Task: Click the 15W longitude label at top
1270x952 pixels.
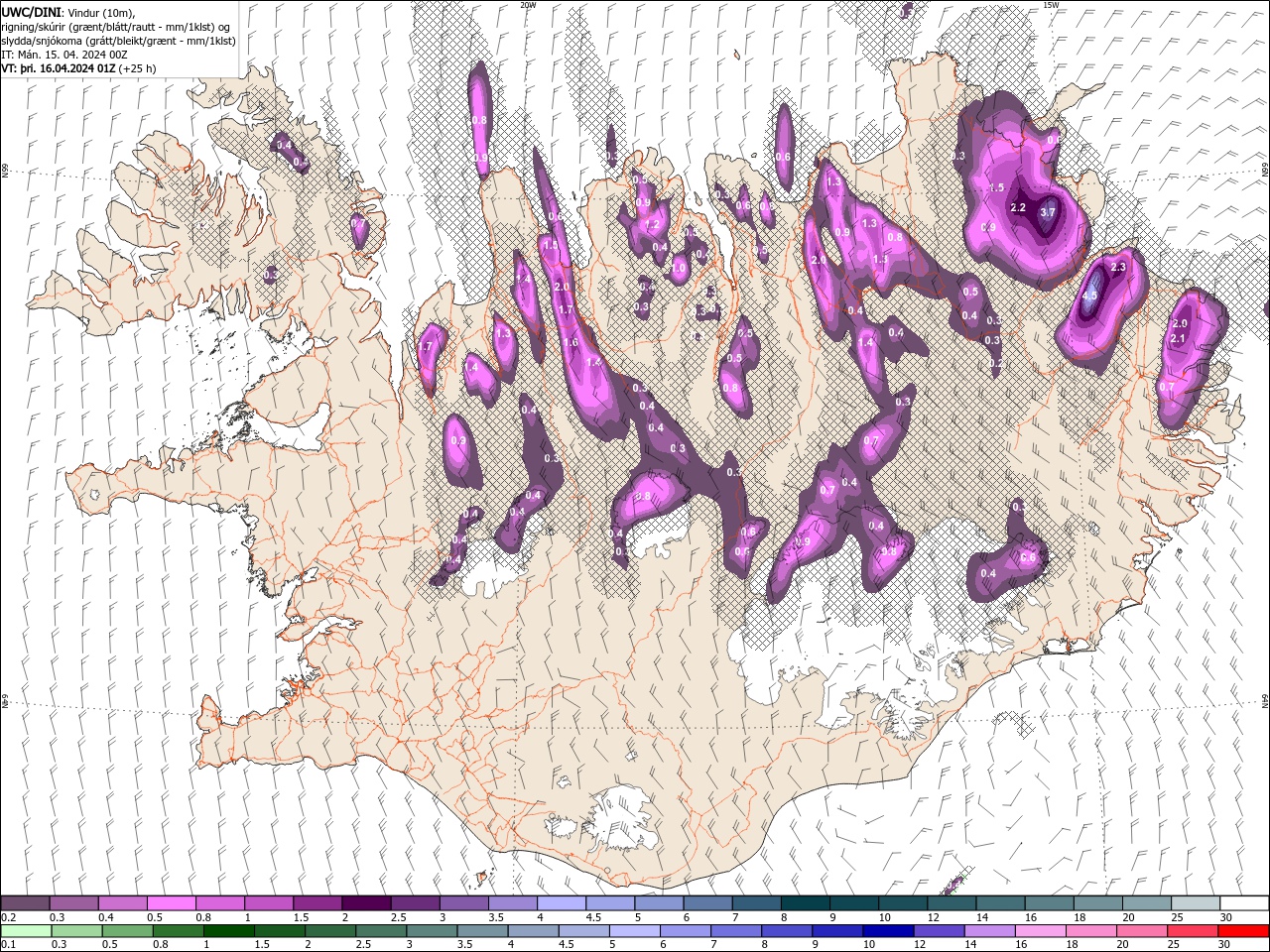Action: pyautogui.click(x=1051, y=5)
